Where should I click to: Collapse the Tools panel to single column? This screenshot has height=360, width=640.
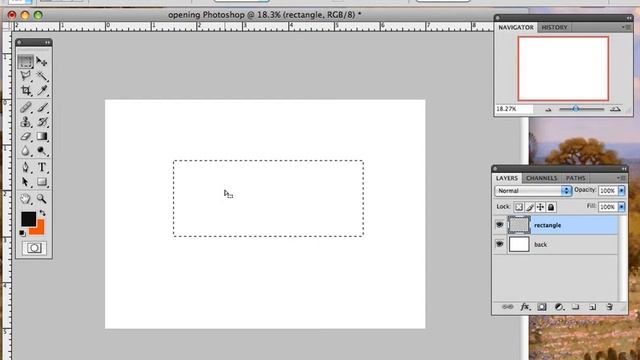48,42
